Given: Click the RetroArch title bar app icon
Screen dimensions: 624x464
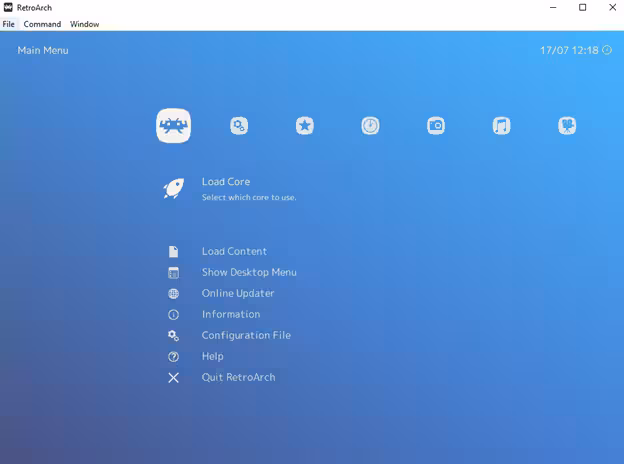Looking at the screenshot, I should pyautogui.click(x=8, y=8).
